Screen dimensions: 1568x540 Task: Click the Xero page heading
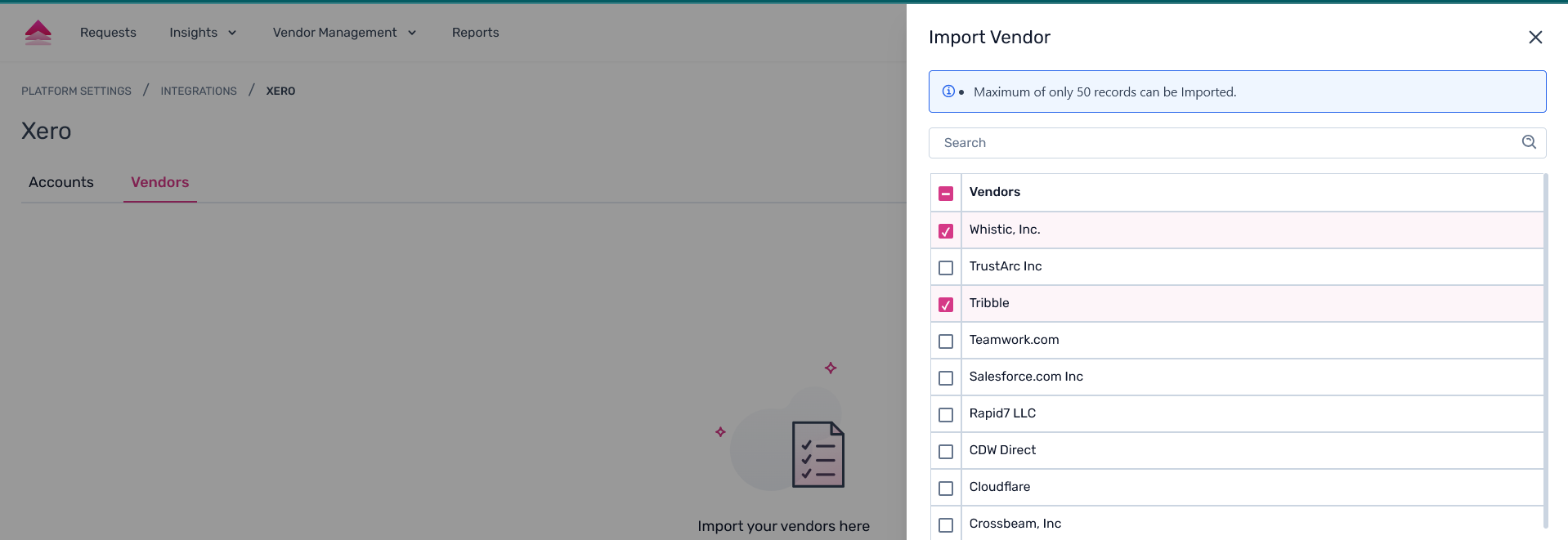(x=47, y=132)
